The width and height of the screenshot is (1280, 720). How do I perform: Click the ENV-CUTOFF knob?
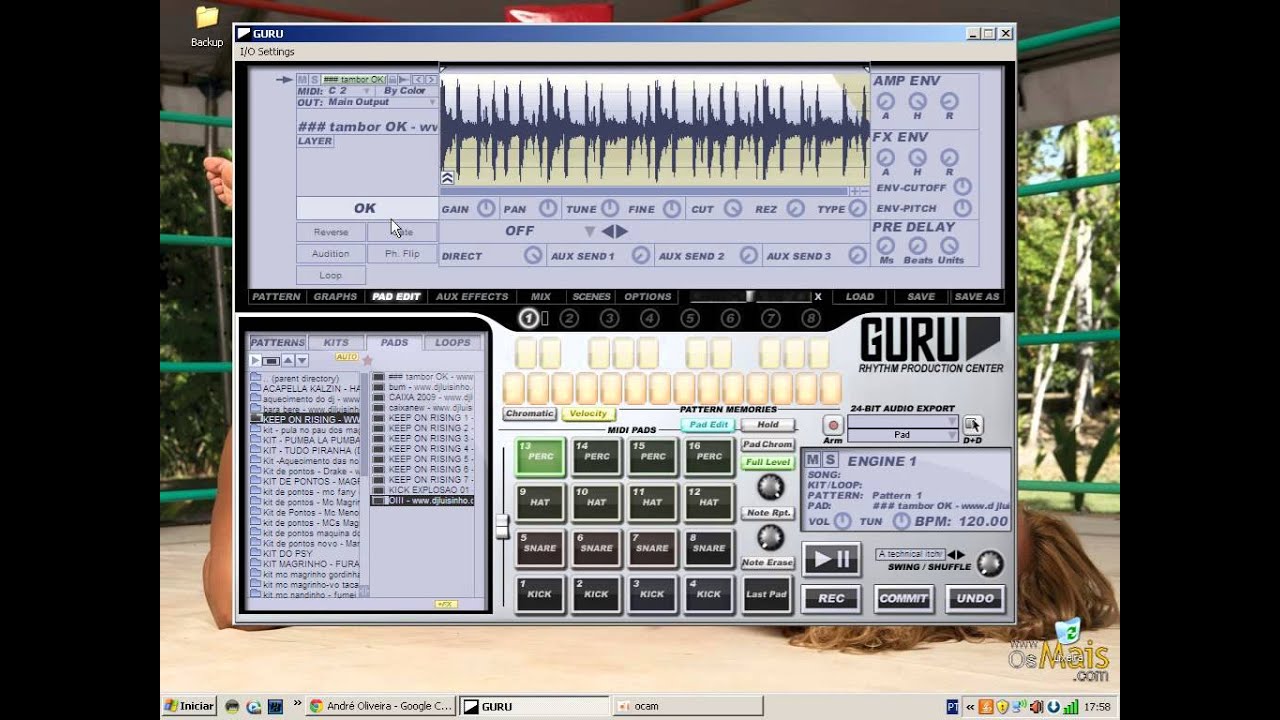(x=962, y=187)
